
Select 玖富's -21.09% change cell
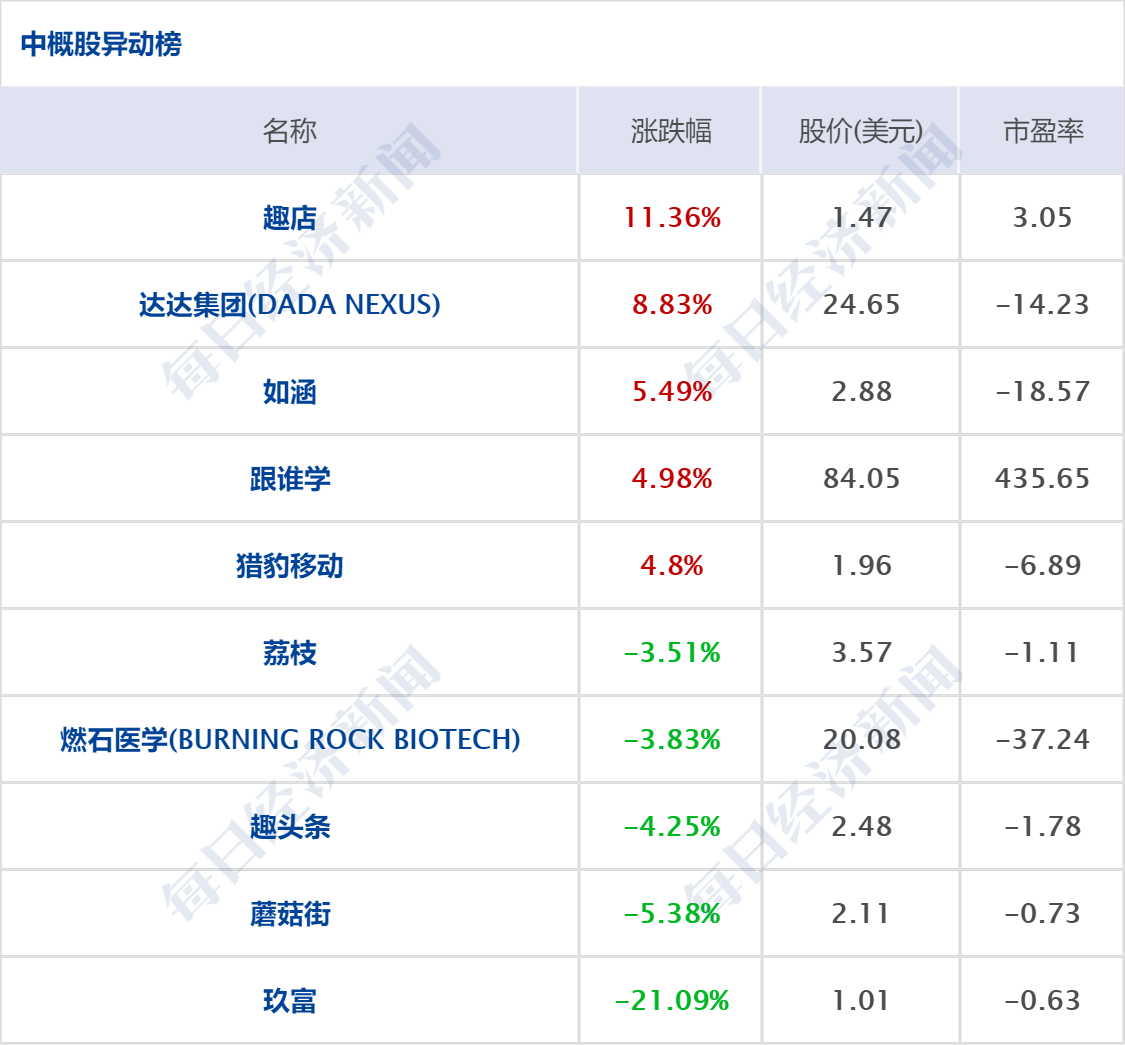pos(672,1001)
